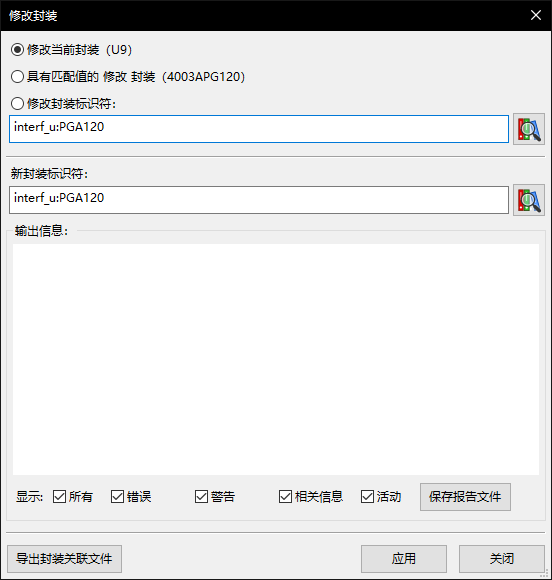Focus the 新封装标识符 text field
The width and height of the screenshot is (552, 580).
click(259, 200)
